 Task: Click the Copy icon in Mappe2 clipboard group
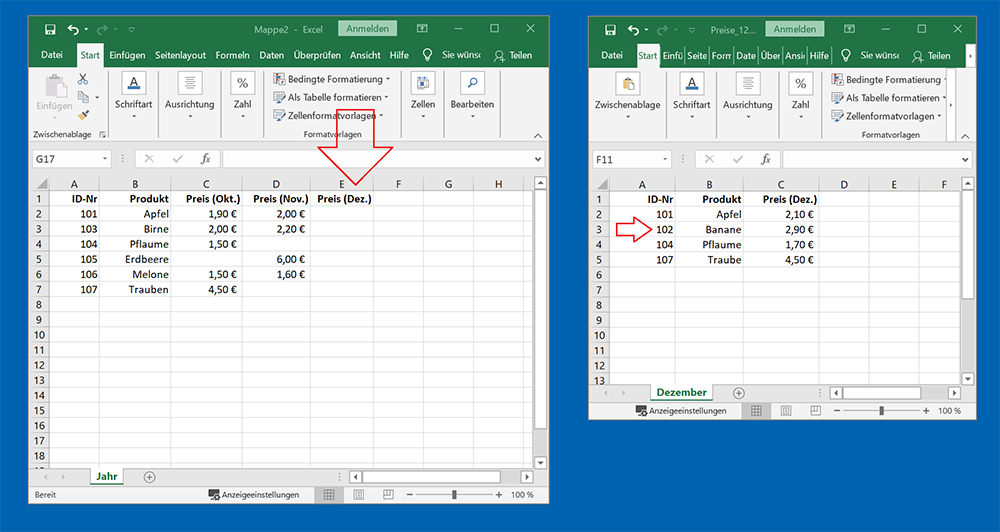click(x=83, y=97)
